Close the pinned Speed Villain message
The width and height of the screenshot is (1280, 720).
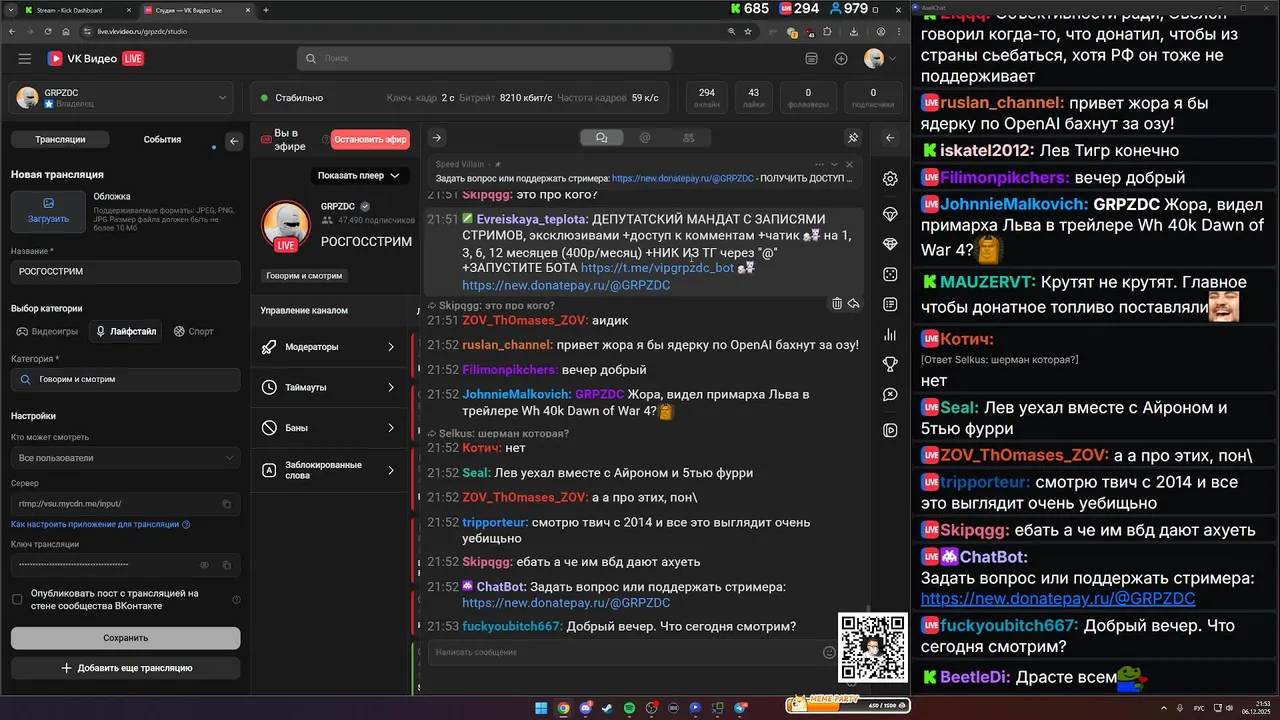pyautogui.click(x=849, y=164)
